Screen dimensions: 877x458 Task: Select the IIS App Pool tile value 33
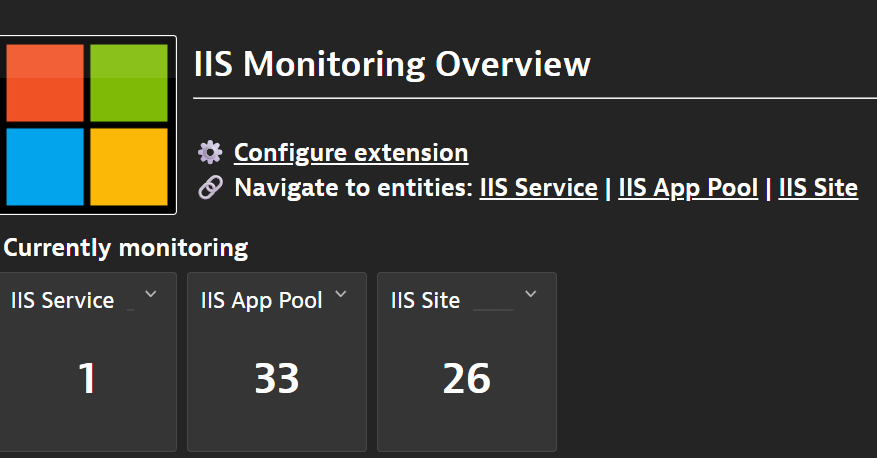(277, 379)
